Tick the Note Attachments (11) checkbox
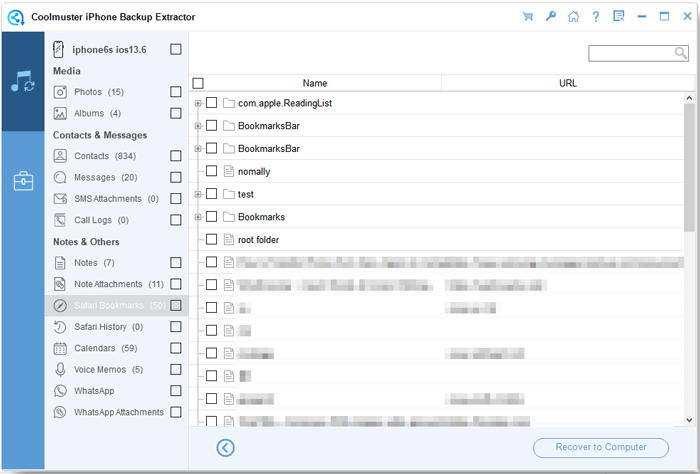The image size is (700, 474). [176, 284]
